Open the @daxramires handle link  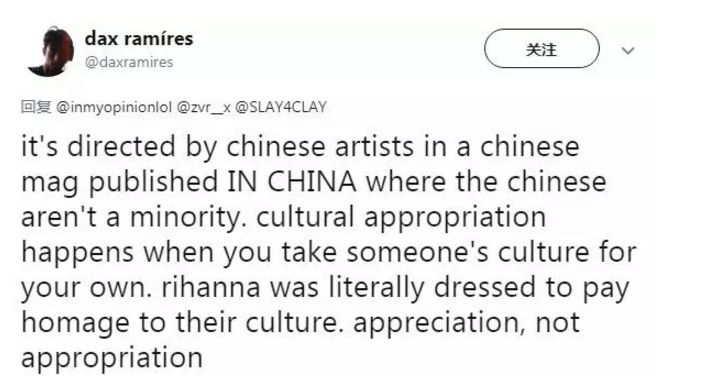click(x=129, y=62)
